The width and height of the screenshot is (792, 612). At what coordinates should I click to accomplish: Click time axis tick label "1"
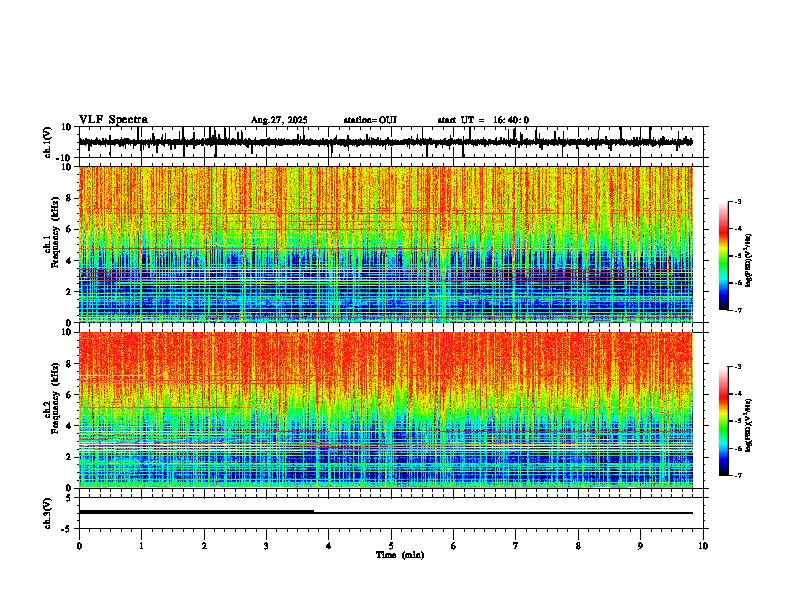141,546
